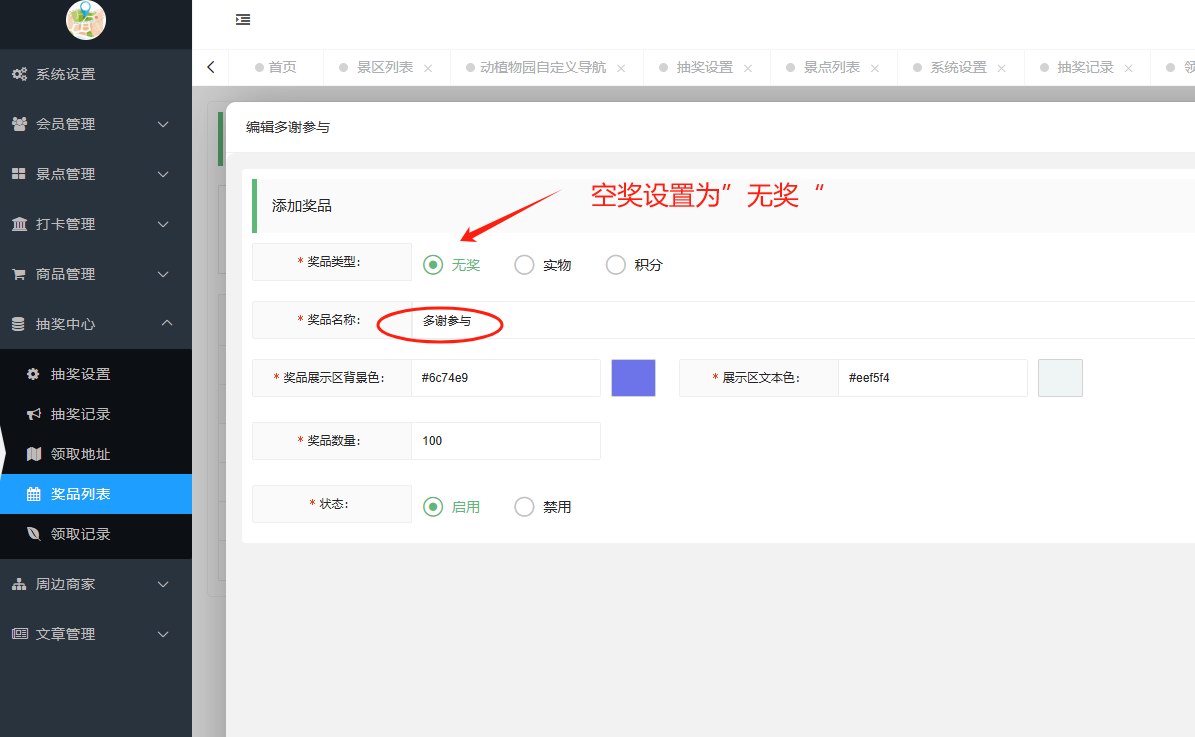This screenshot has width=1195, height=737.
Task: Open 抽奖设置 submenu item
Action: [96, 374]
